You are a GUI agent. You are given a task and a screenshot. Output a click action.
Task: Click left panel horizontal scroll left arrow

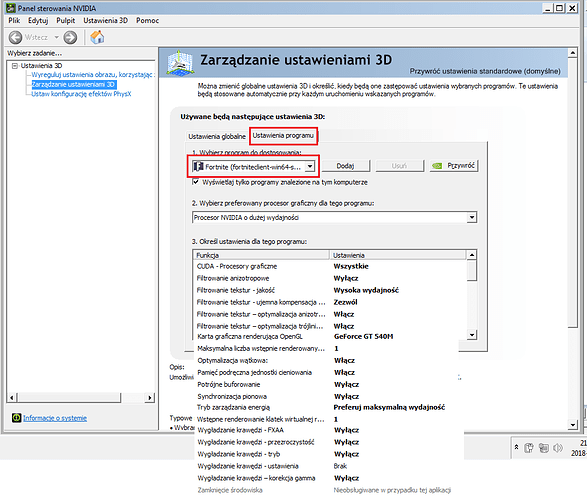[x=12, y=398]
